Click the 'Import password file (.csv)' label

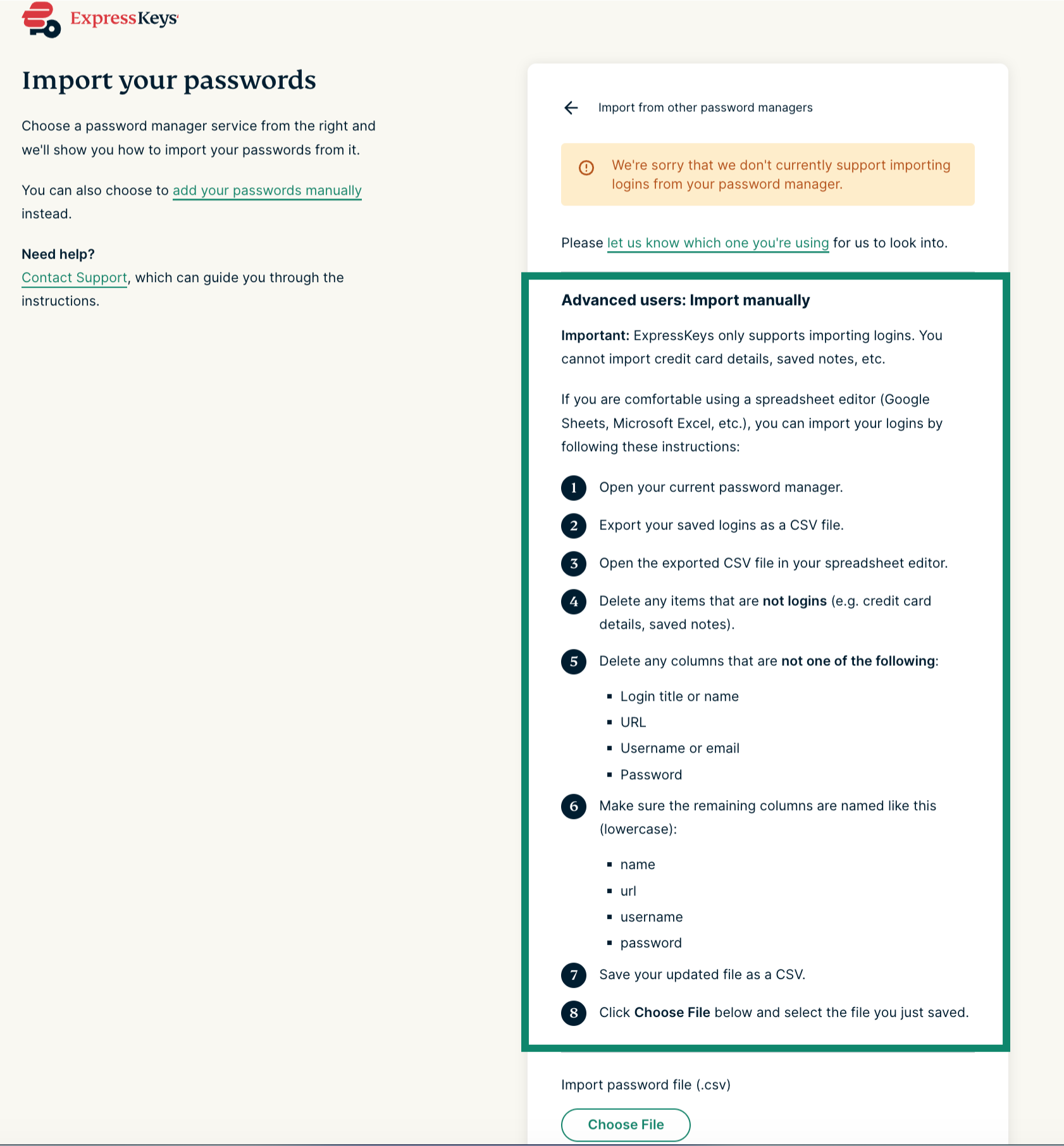pyautogui.click(x=645, y=1085)
